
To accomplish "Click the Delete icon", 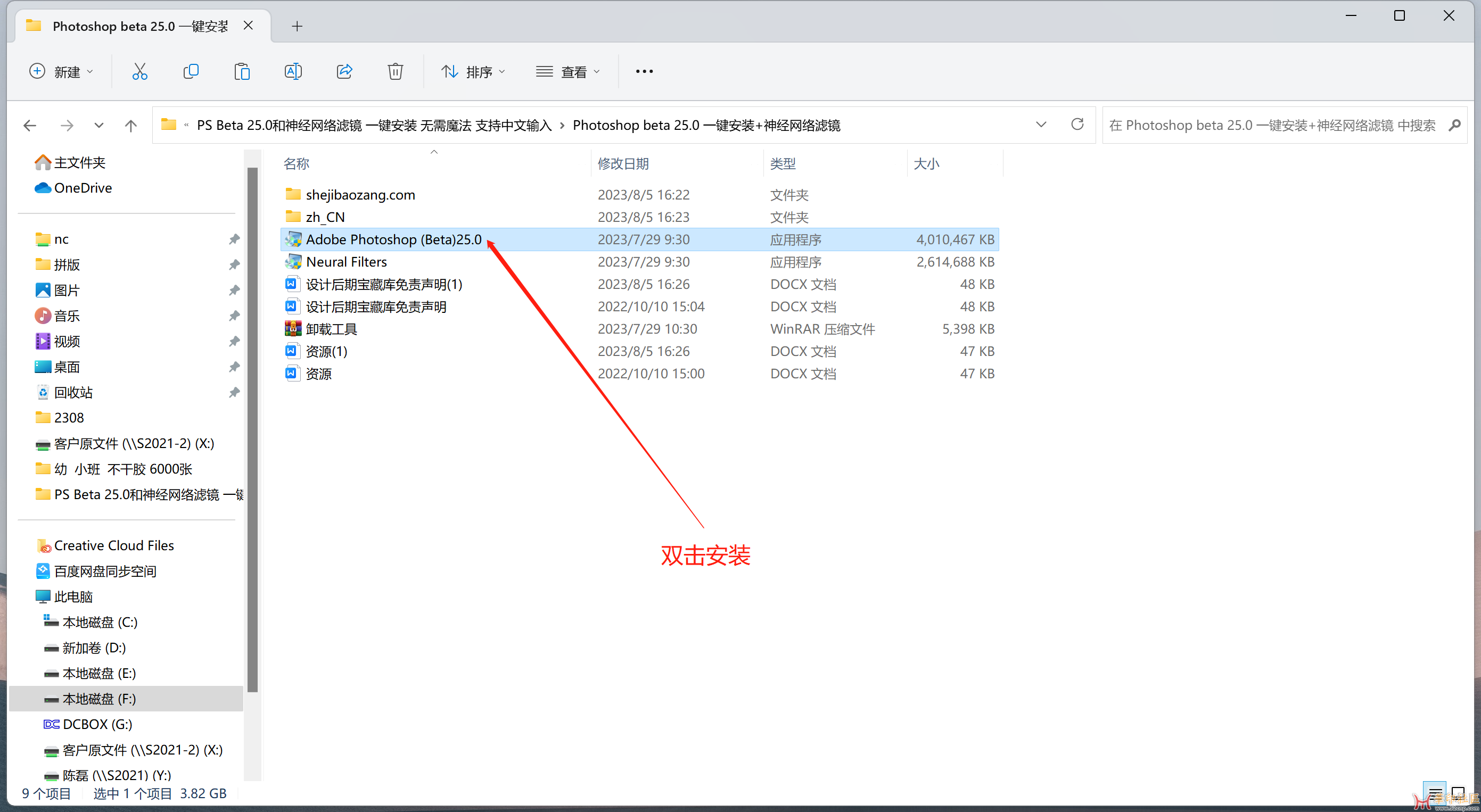I will coord(395,71).
